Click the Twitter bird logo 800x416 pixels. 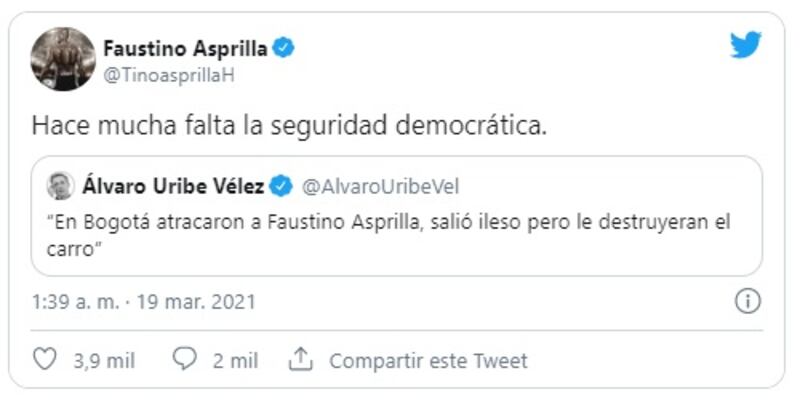745,45
